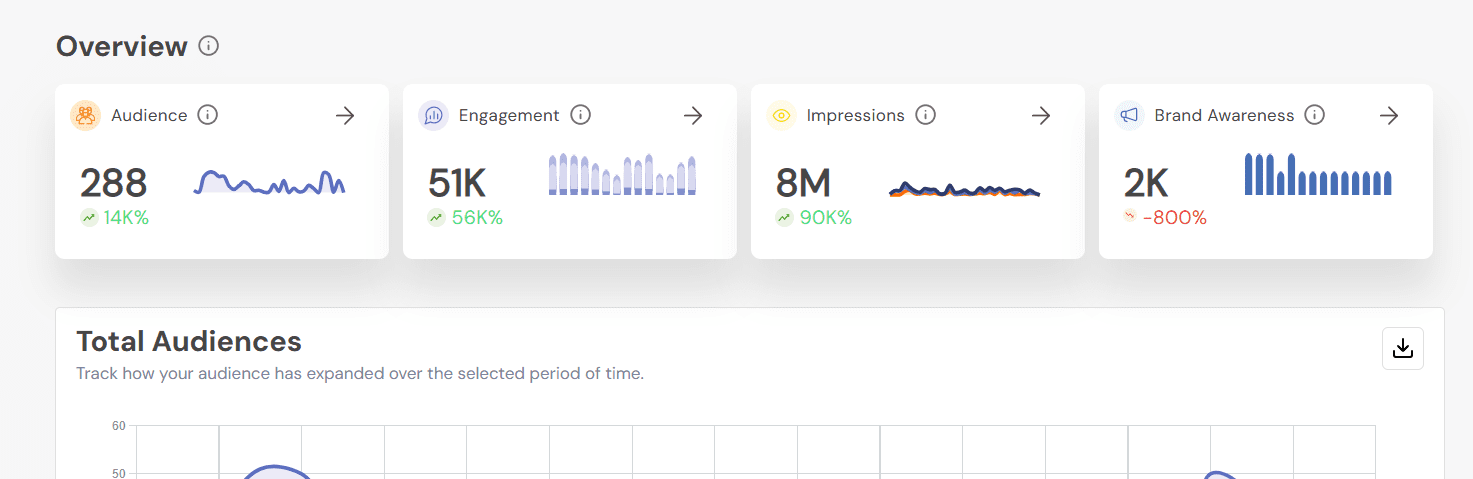Open Engagement details with the arrow
This screenshot has width=1473, height=479.
[x=693, y=116]
